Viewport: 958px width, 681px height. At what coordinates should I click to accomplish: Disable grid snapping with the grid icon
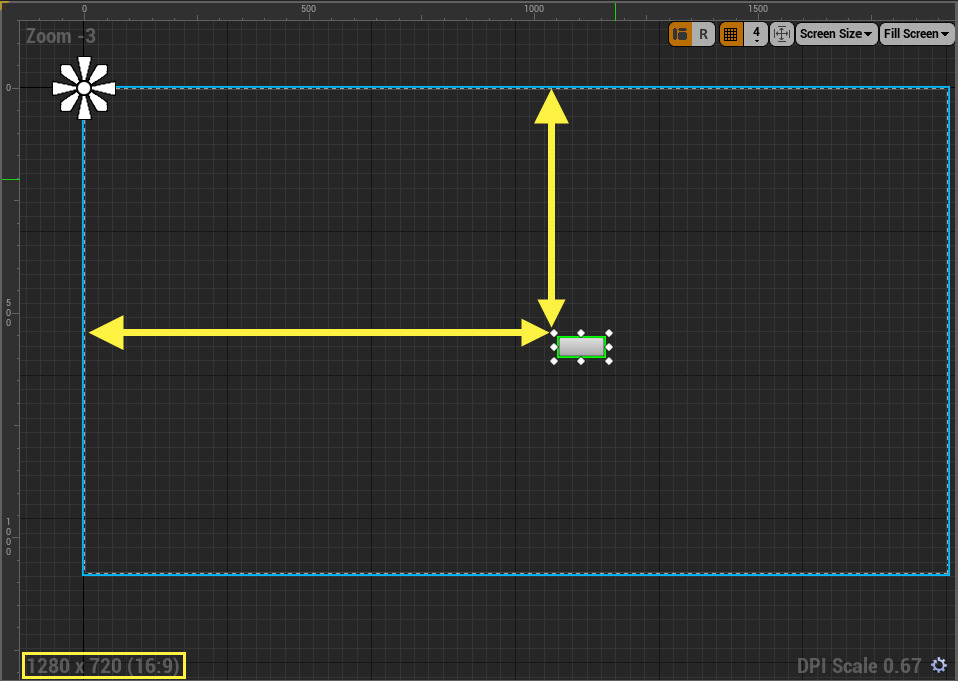point(731,34)
